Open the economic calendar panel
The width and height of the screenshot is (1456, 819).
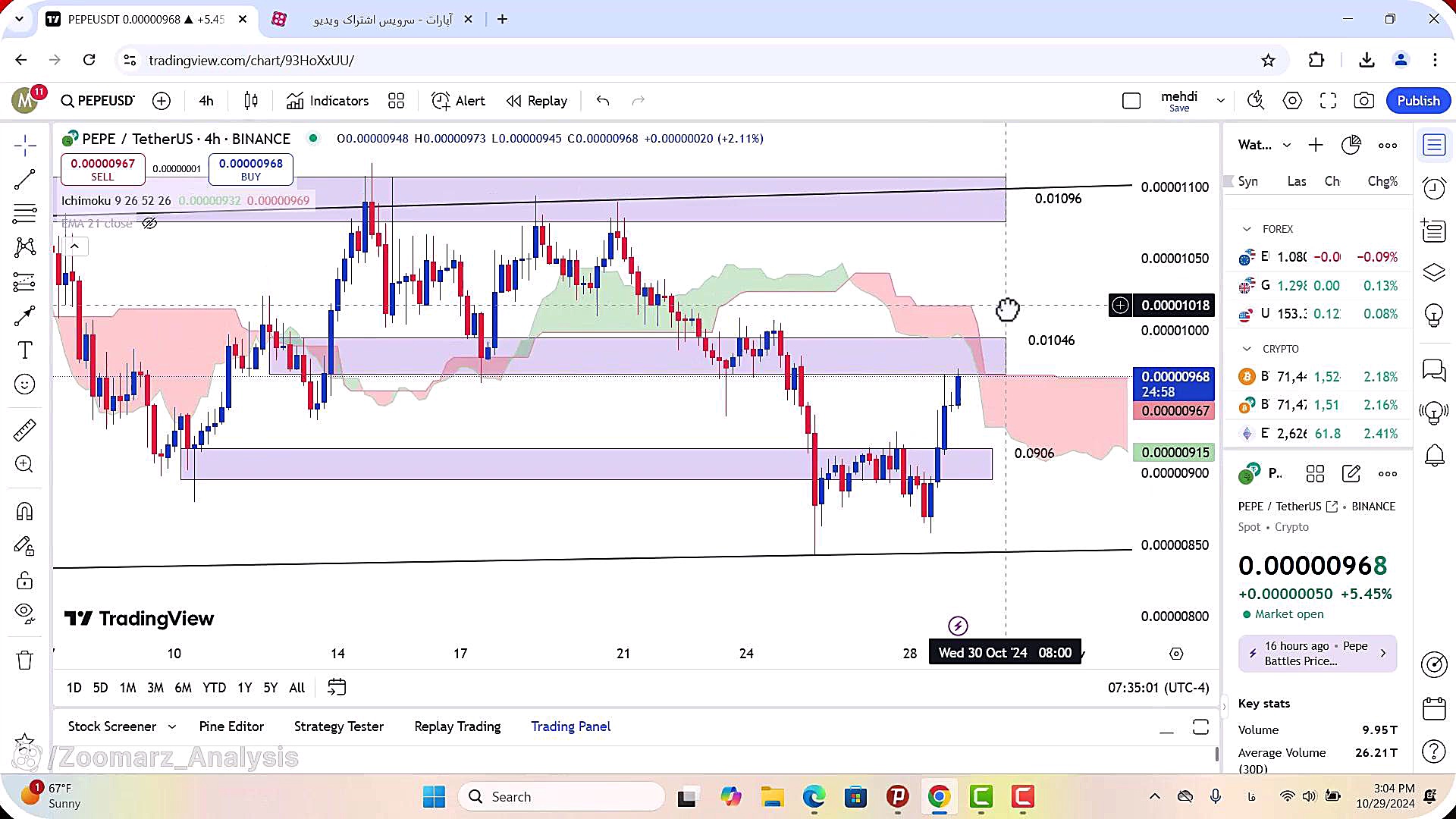point(1434,708)
